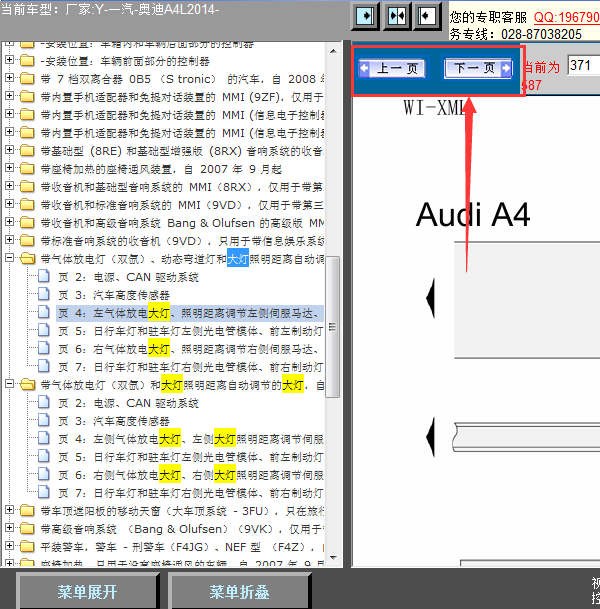Expand the 带基础型 (8RE) 音响系统 folder
The width and height of the screenshot is (600, 609).
coord(9,150)
